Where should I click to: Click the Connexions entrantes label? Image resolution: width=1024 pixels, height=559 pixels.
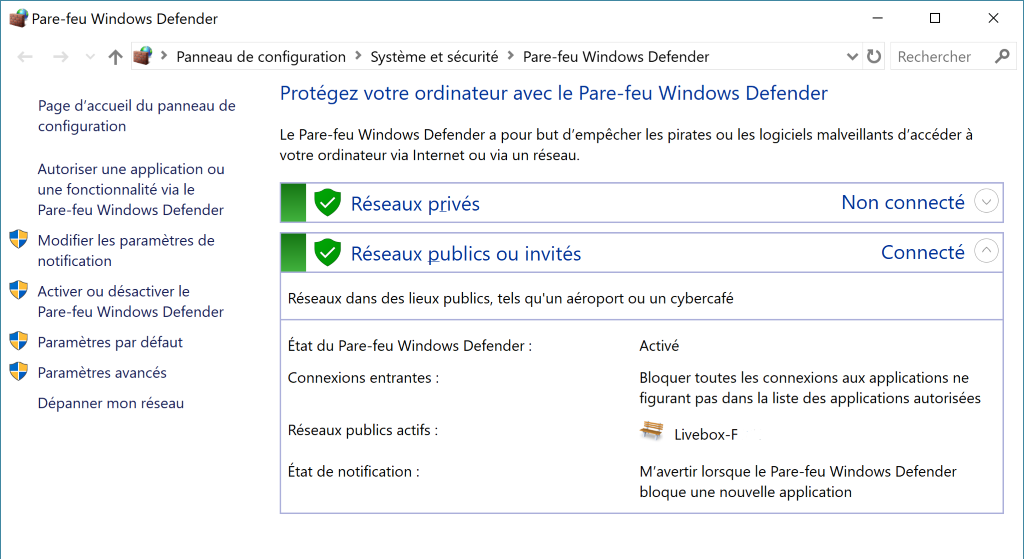(363, 378)
